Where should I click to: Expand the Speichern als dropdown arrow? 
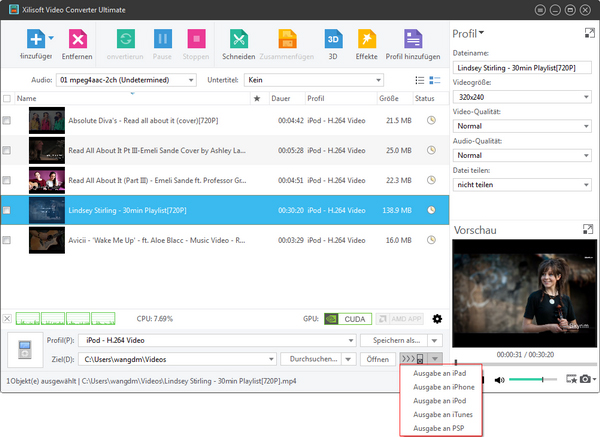tap(435, 340)
